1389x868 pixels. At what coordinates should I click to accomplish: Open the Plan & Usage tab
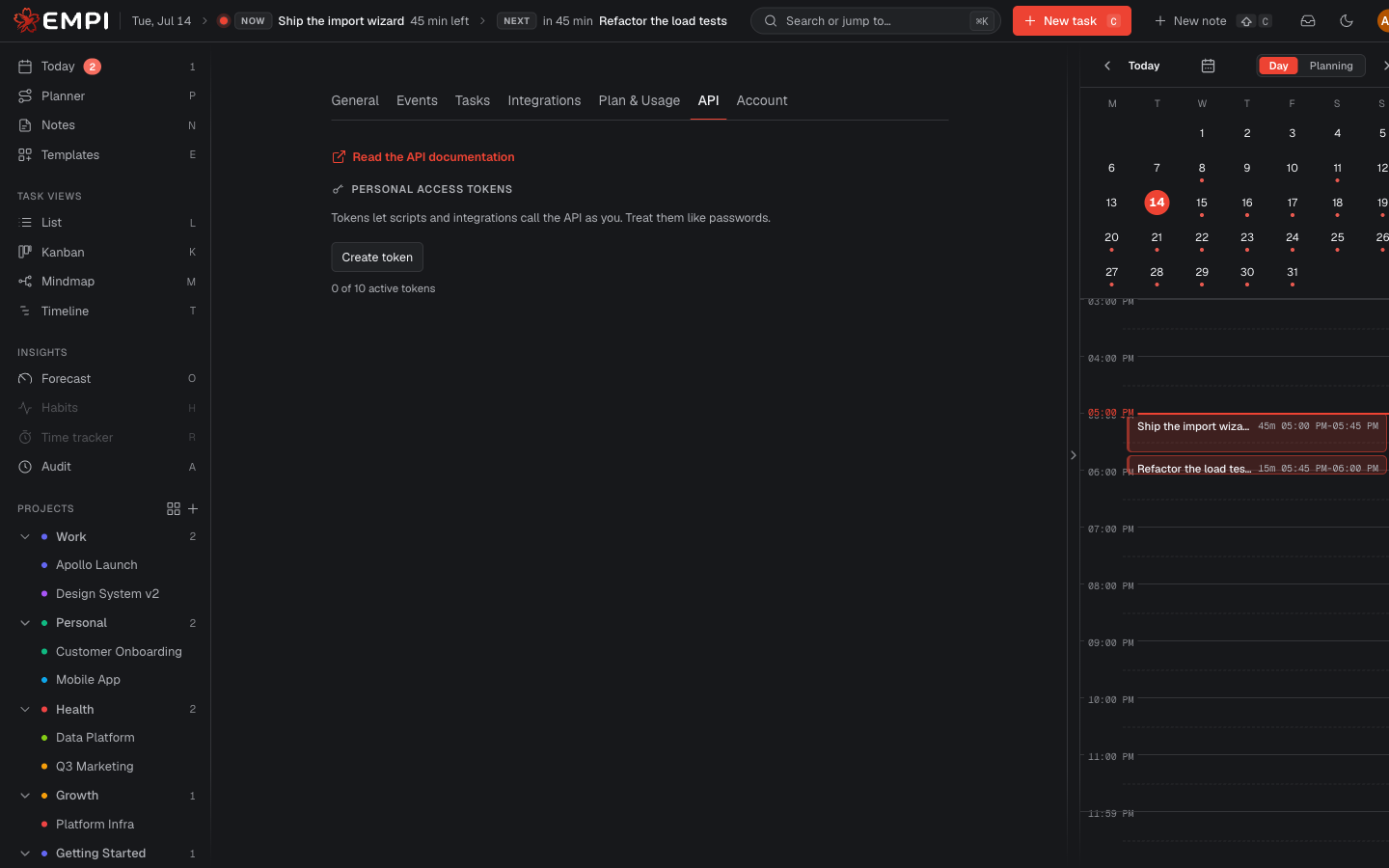pos(639,100)
